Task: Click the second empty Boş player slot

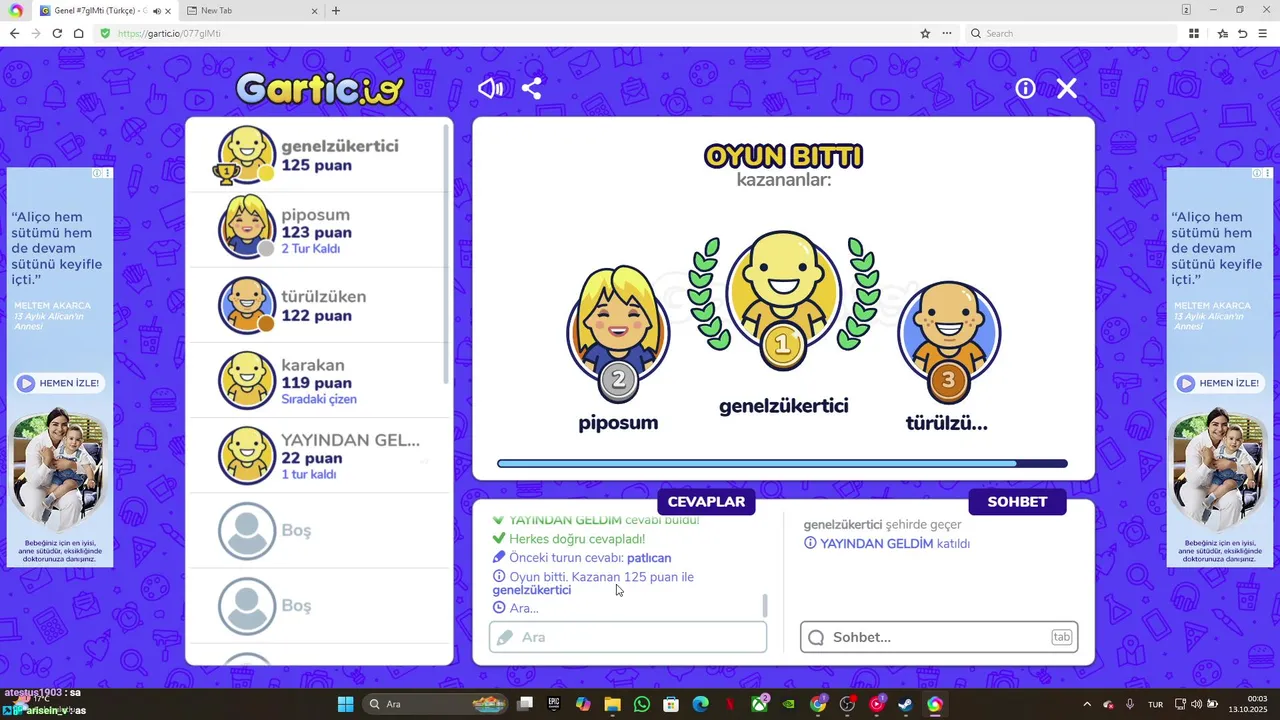Action: [320, 606]
